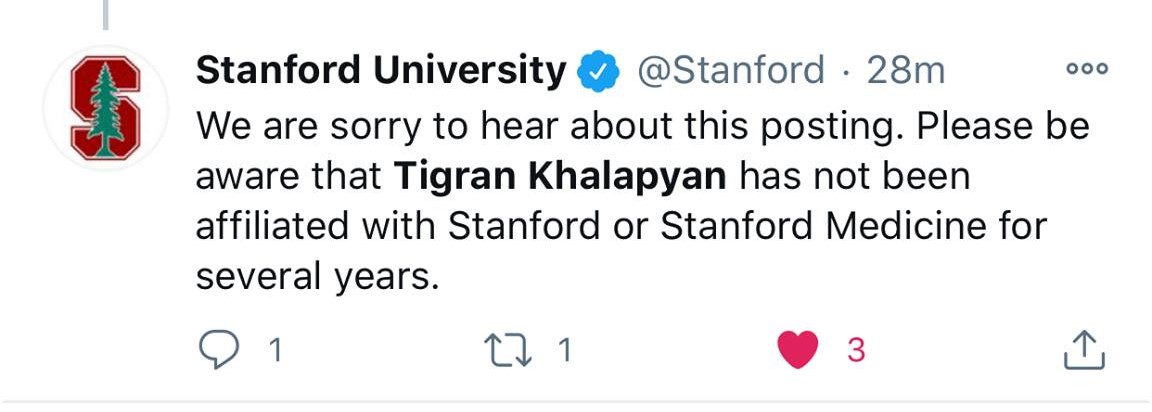Select the bold name Tigran Khalapyan
Screen dimensions: 1152x412
[x=560, y=178]
